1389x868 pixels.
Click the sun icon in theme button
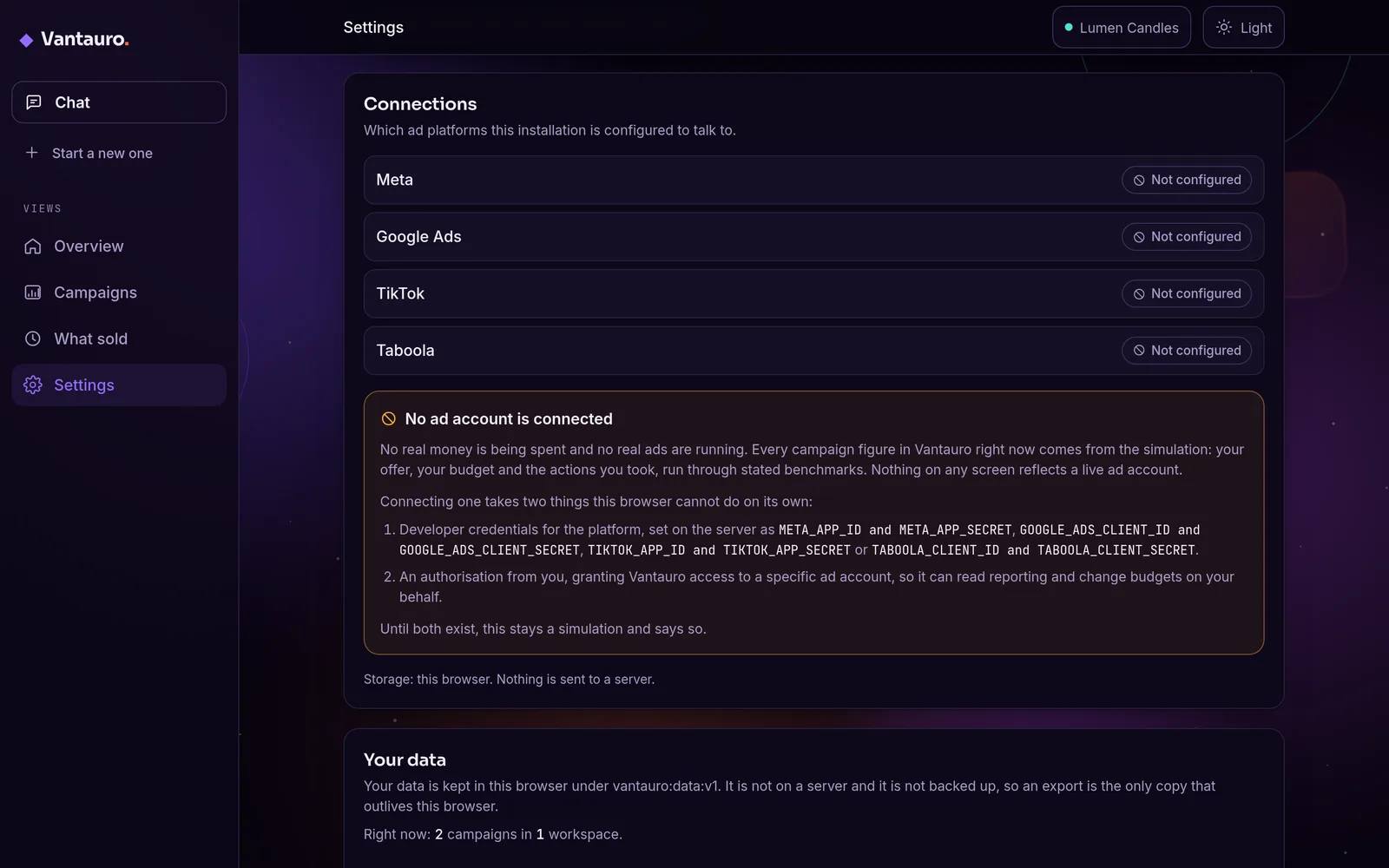[x=1224, y=28]
